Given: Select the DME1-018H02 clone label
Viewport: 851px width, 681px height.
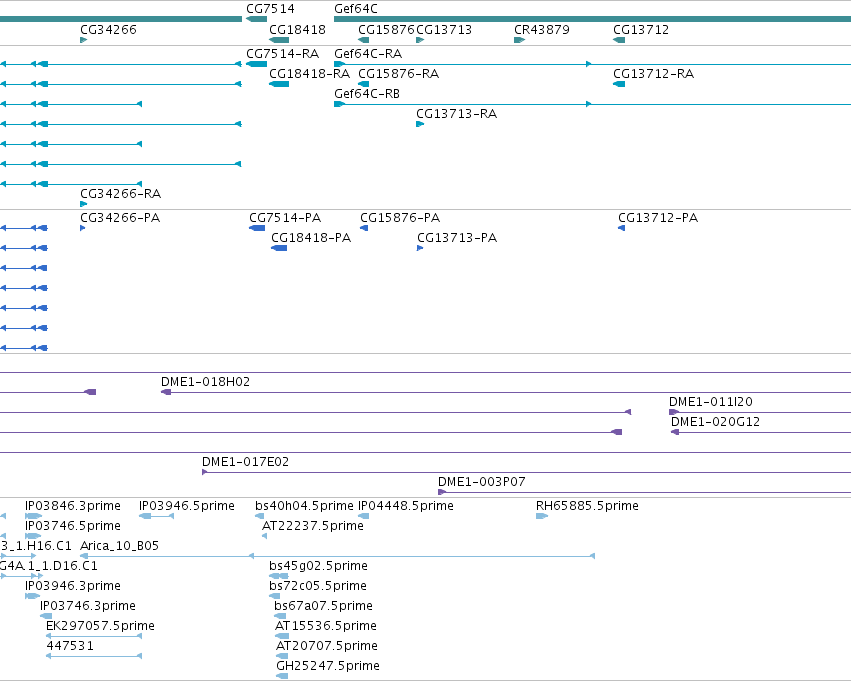Looking at the screenshot, I should pos(206,381).
